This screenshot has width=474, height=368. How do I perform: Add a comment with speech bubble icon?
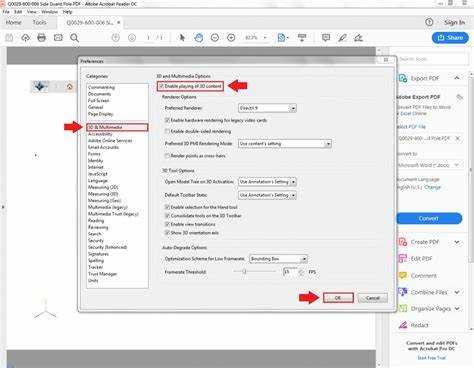click(326, 38)
